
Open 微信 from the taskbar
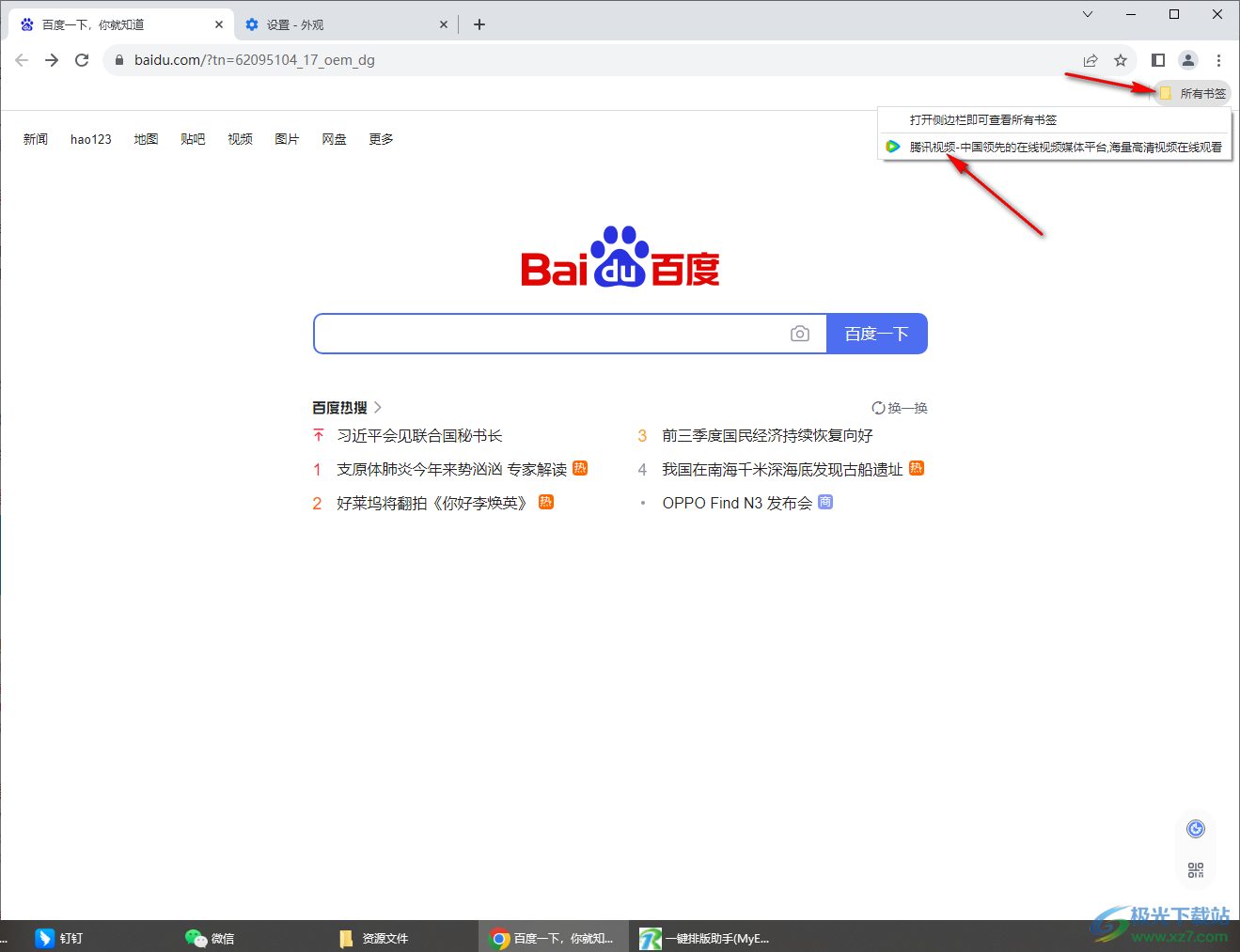tap(210, 938)
